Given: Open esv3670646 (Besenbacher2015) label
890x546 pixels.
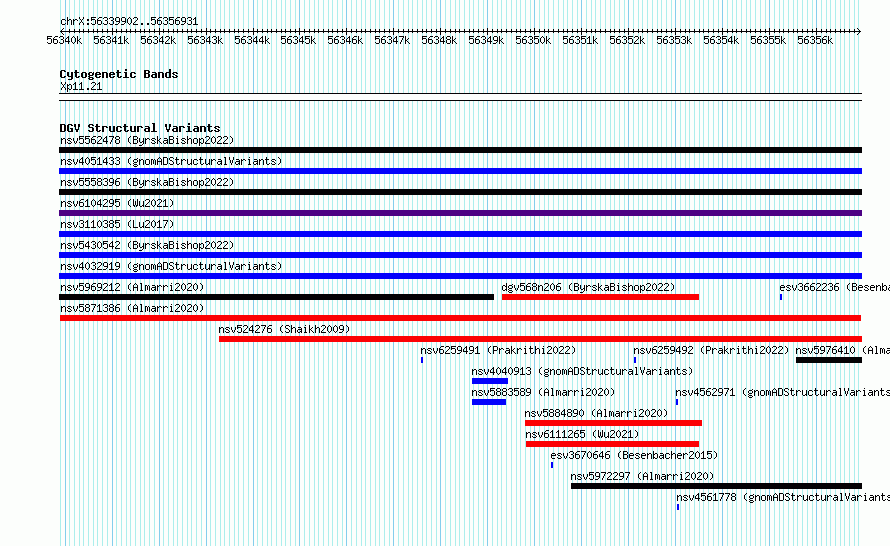Looking at the screenshot, I should tap(634, 455).
